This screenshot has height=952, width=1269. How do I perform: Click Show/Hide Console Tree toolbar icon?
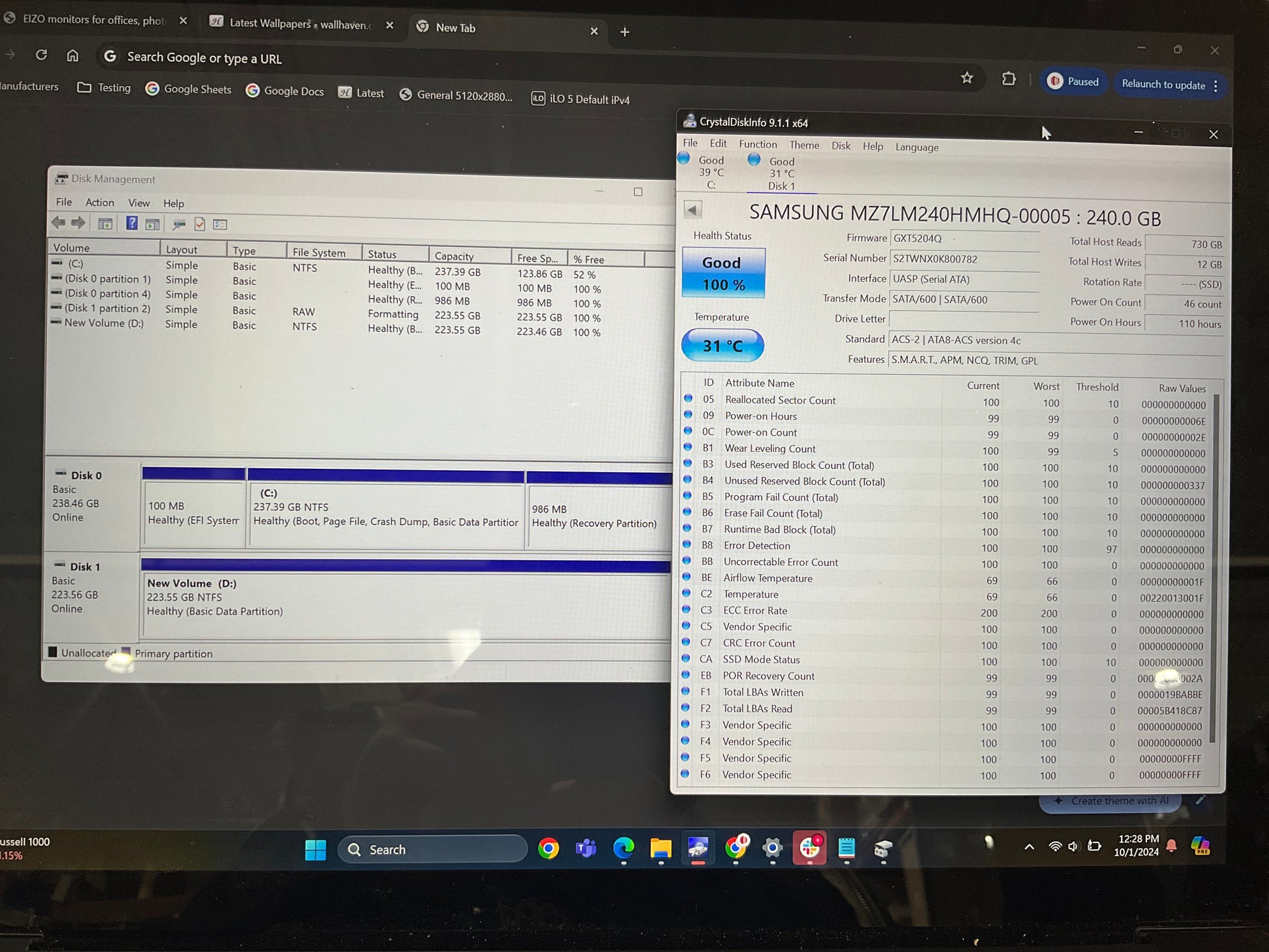105,224
